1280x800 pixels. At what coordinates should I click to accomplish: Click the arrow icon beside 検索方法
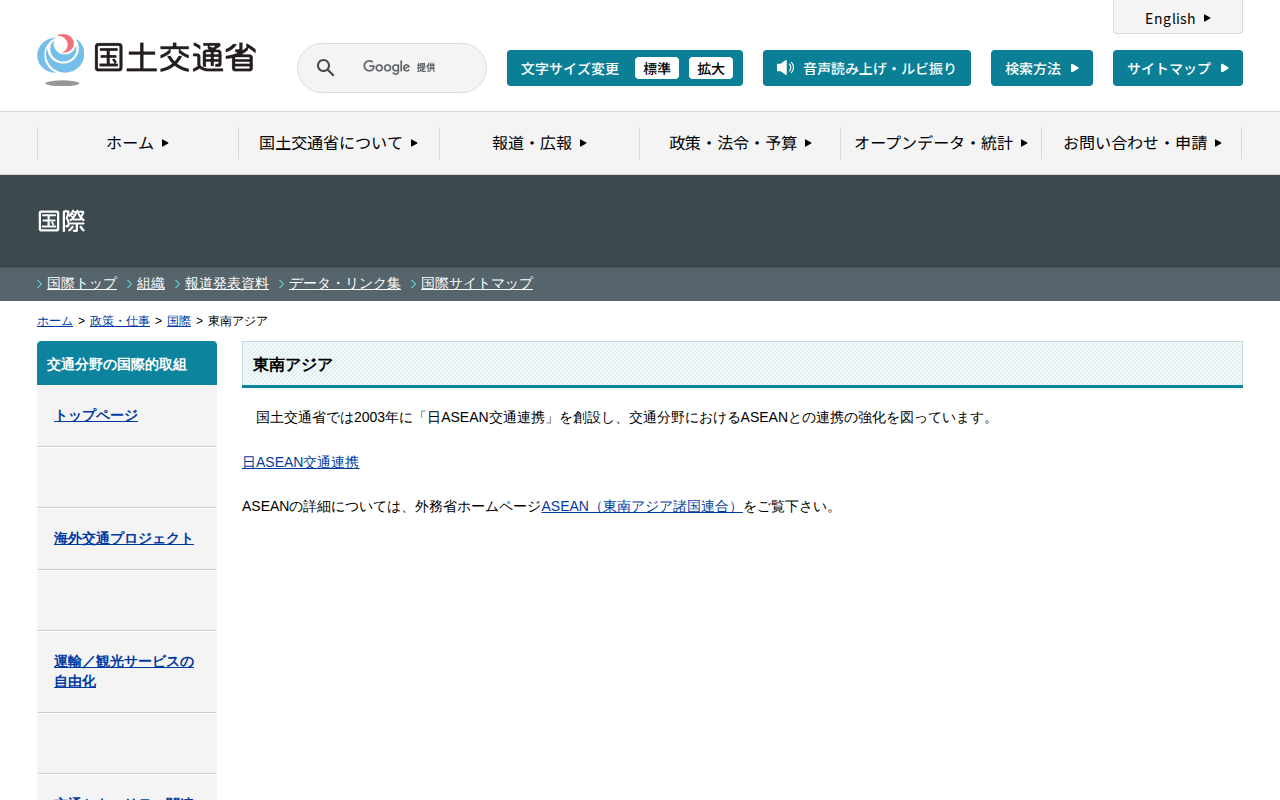1074,68
